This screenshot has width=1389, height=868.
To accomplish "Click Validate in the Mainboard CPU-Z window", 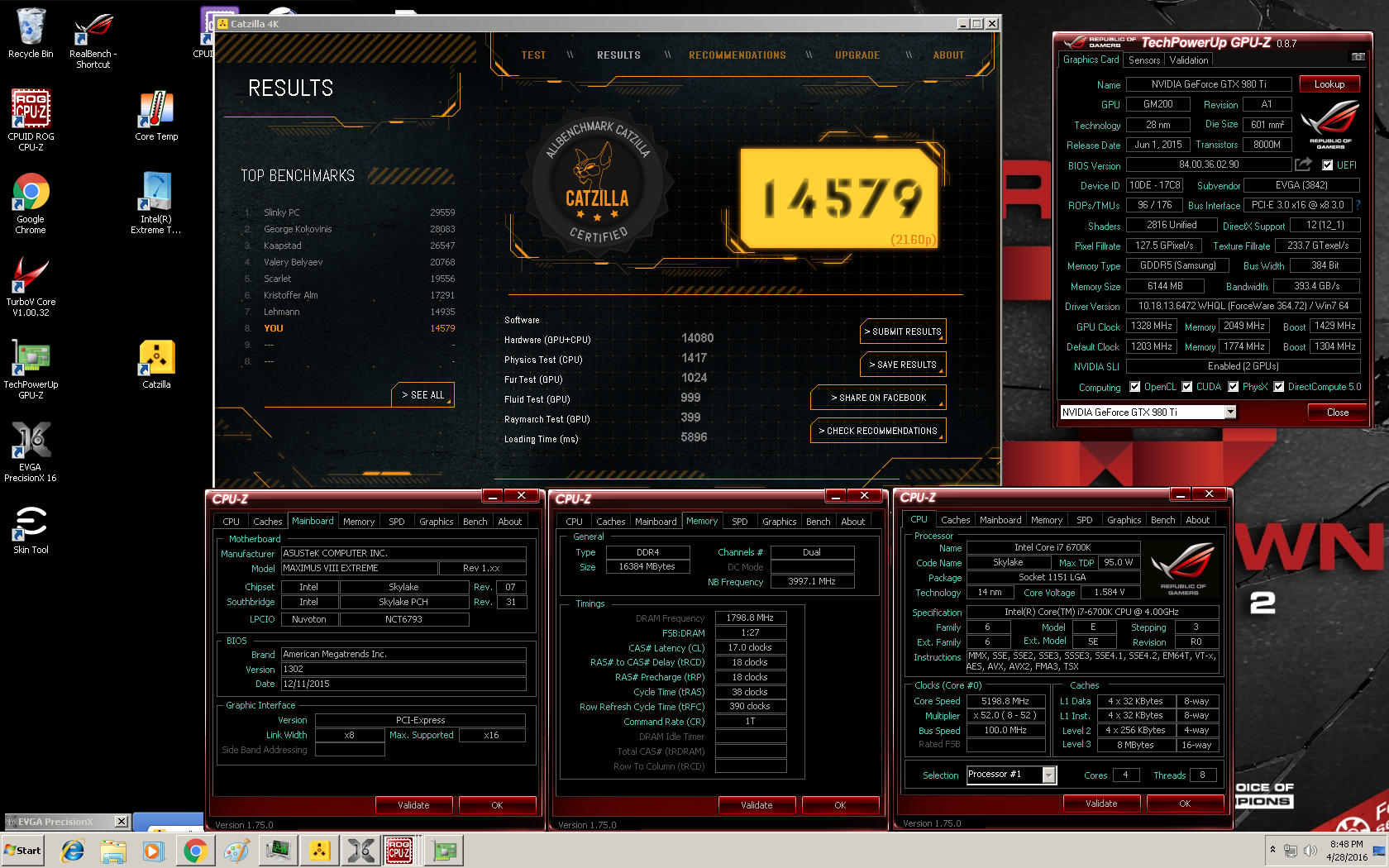I will (x=413, y=805).
